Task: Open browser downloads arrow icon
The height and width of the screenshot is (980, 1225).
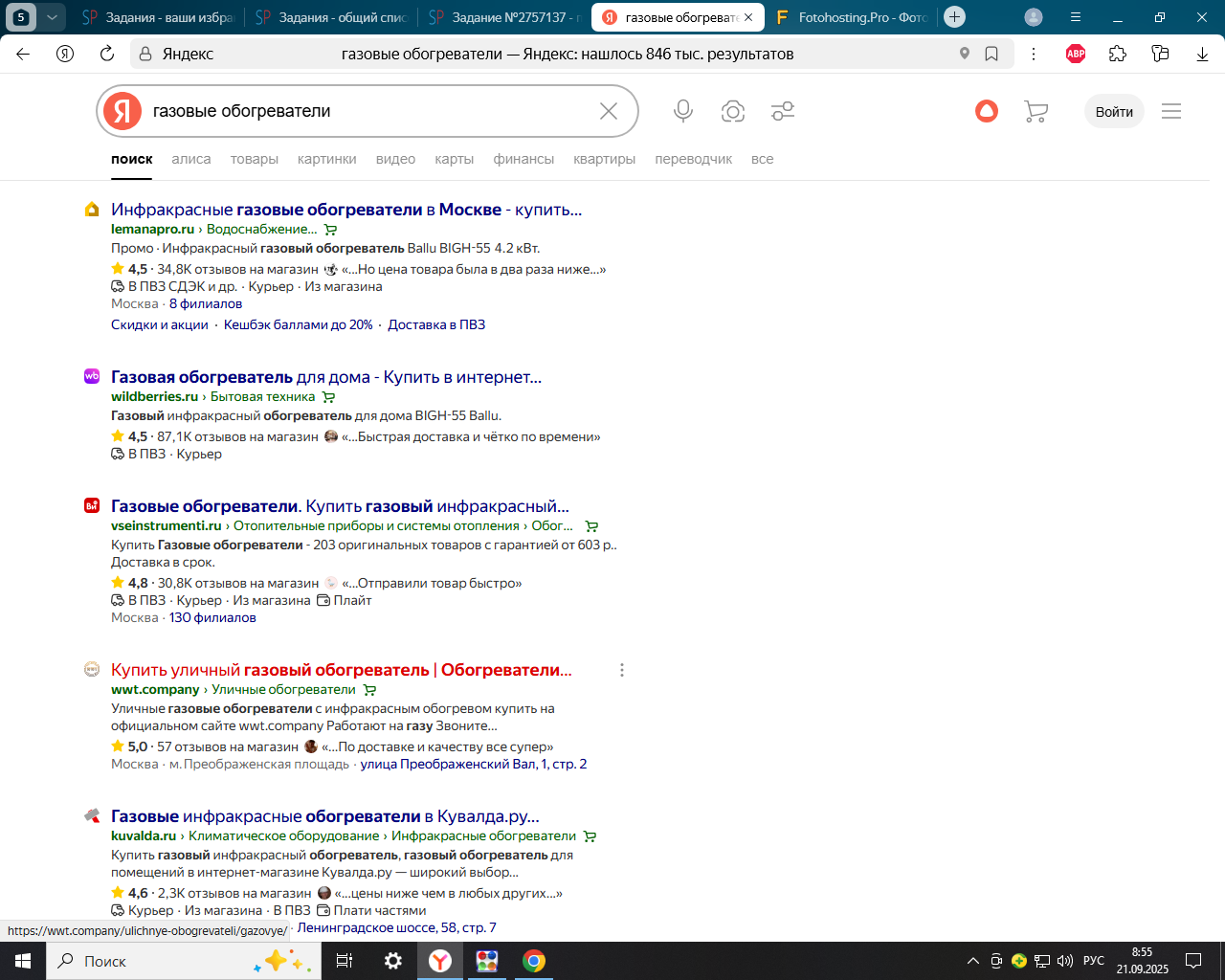Action: point(1202,54)
